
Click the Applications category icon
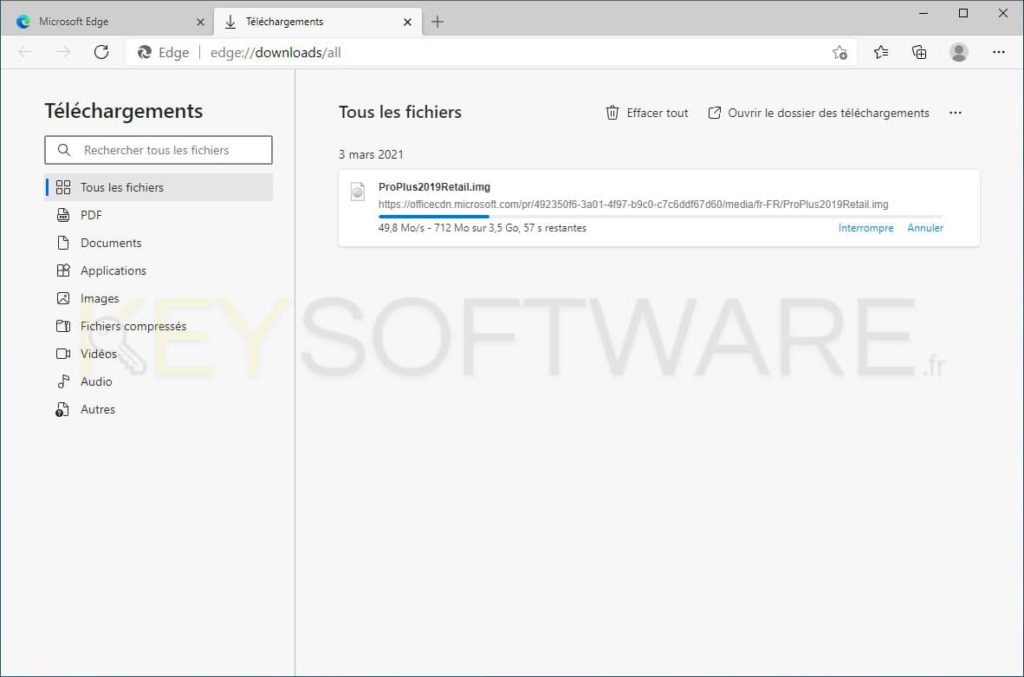63,270
